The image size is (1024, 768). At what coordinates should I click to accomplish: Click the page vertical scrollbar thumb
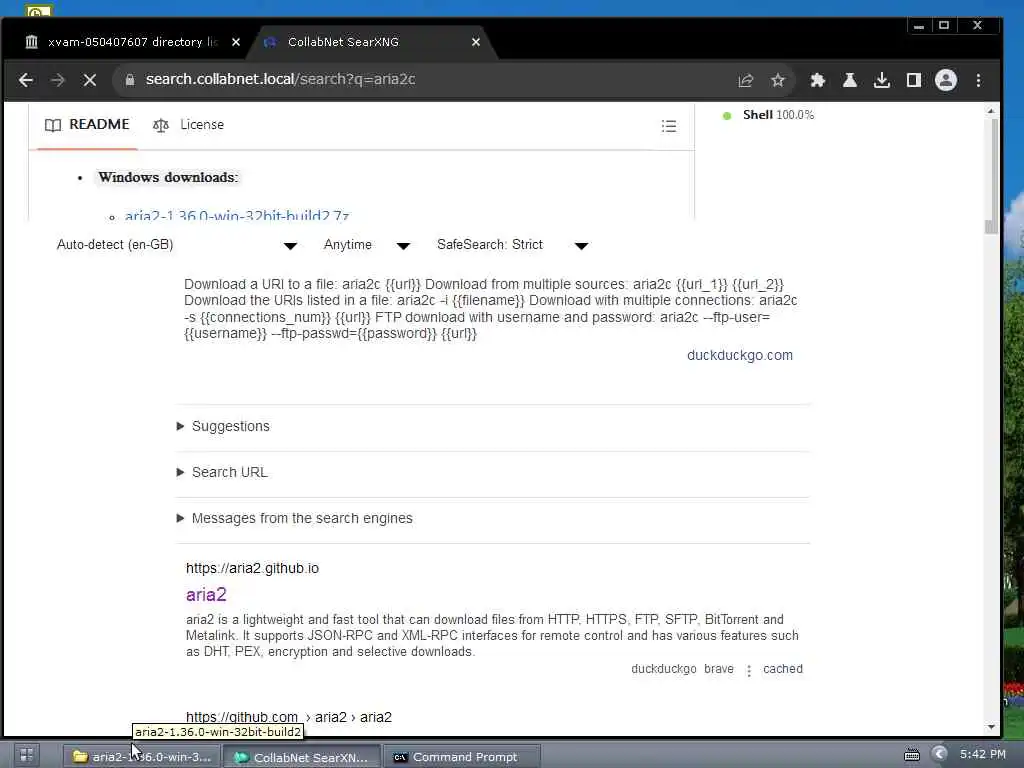991,176
